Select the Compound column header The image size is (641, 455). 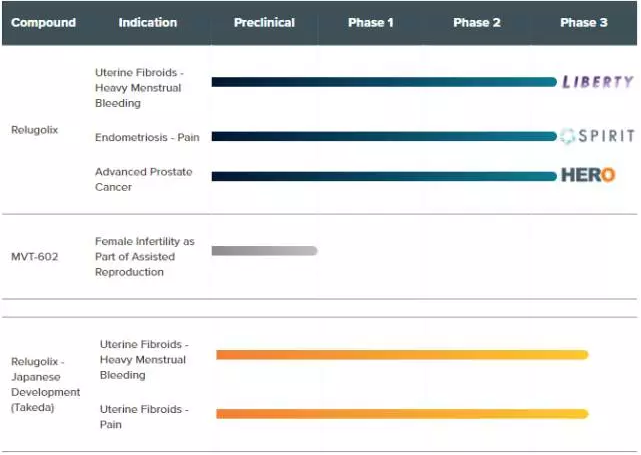coord(43,22)
